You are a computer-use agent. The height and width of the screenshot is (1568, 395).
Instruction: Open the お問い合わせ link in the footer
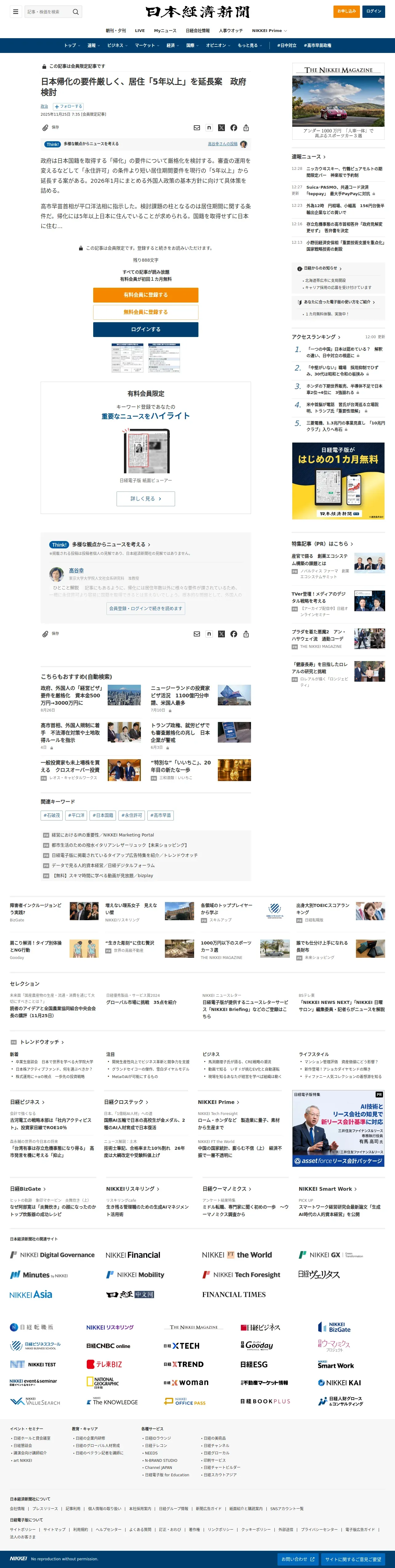click(297, 1559)
